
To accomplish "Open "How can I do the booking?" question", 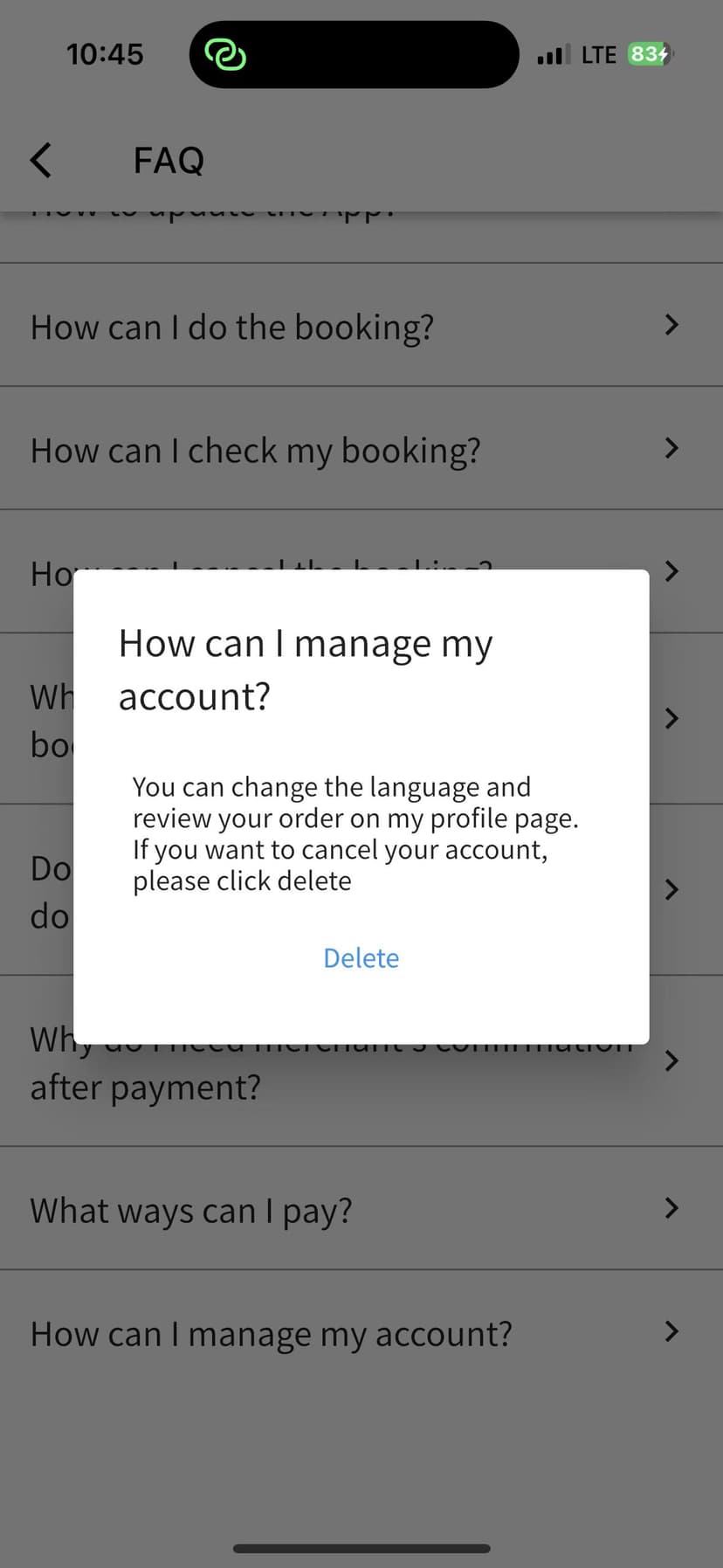I will [232, 328].
